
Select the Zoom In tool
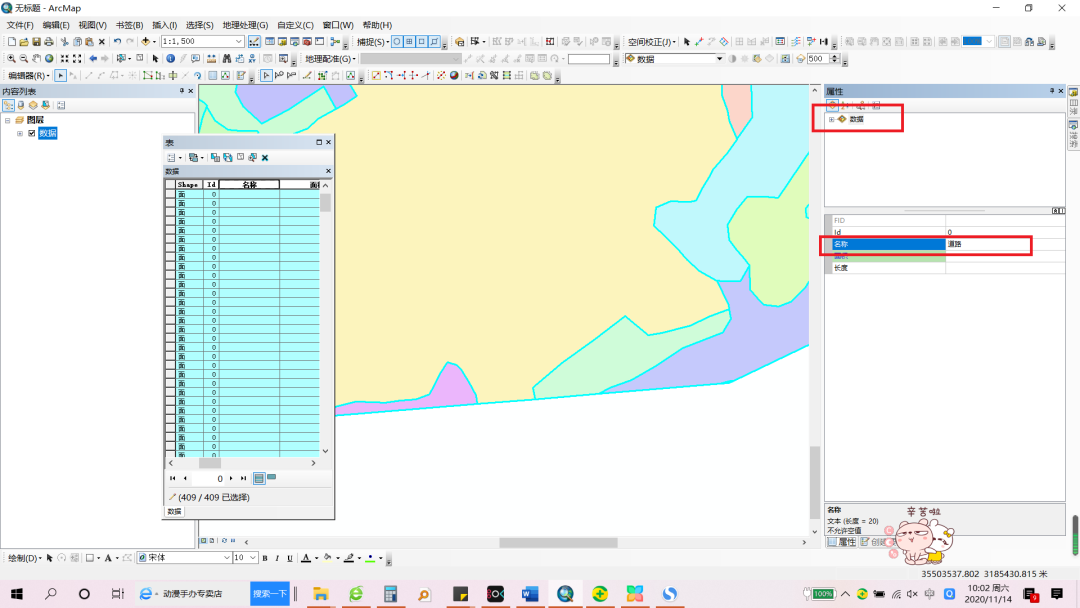pyautogui.click(x=12, y=59)
